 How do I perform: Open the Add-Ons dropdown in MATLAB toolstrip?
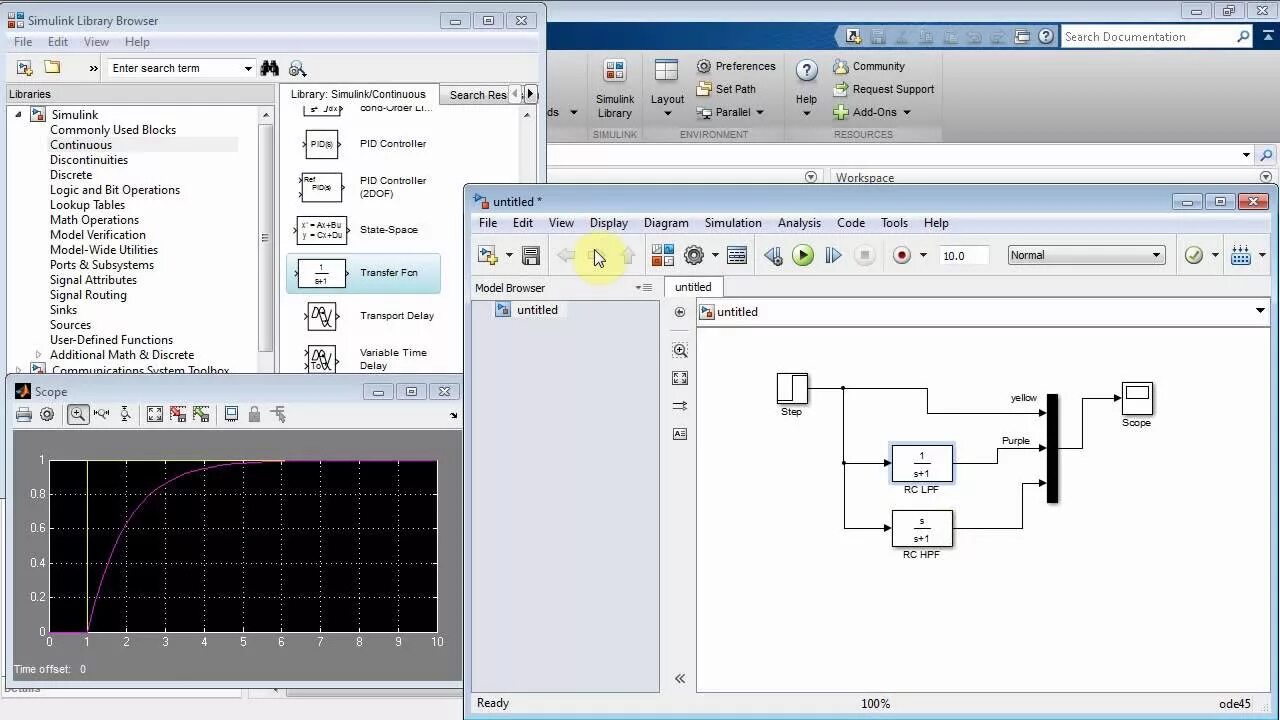click(872, 112)
